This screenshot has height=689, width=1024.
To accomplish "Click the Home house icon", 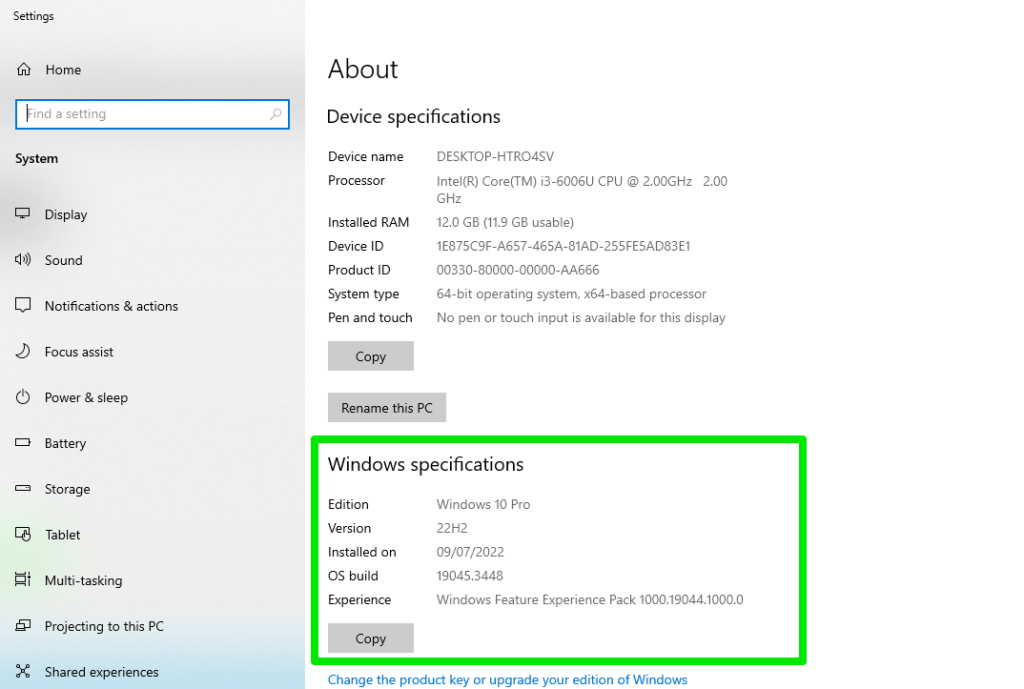I will coord(24,69).
